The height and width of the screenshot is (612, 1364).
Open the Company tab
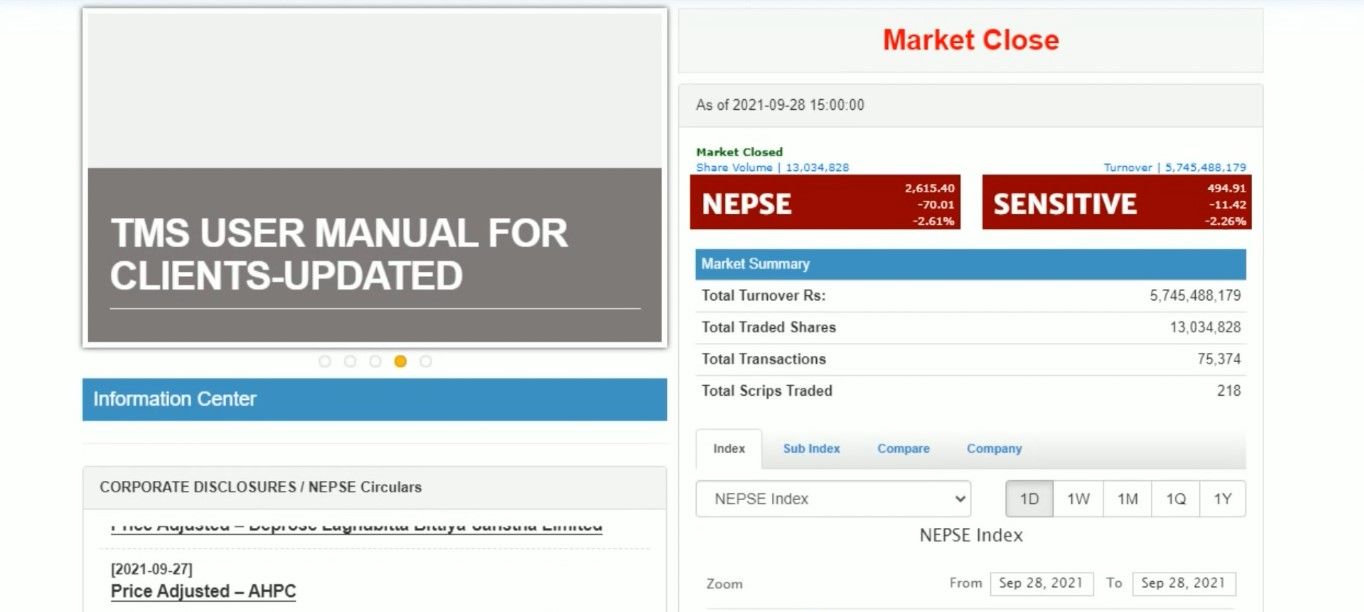[x=994, y=449]
